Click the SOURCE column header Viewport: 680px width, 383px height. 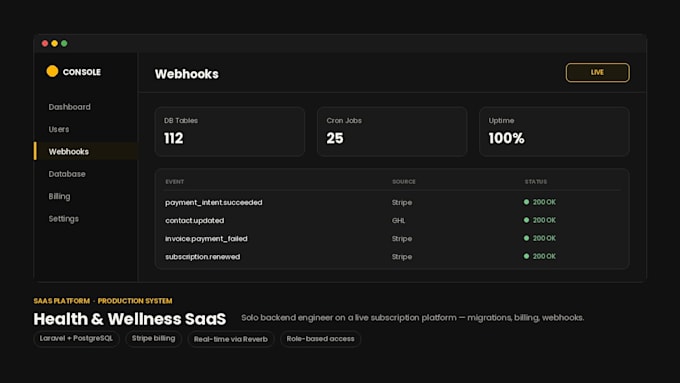403,182
